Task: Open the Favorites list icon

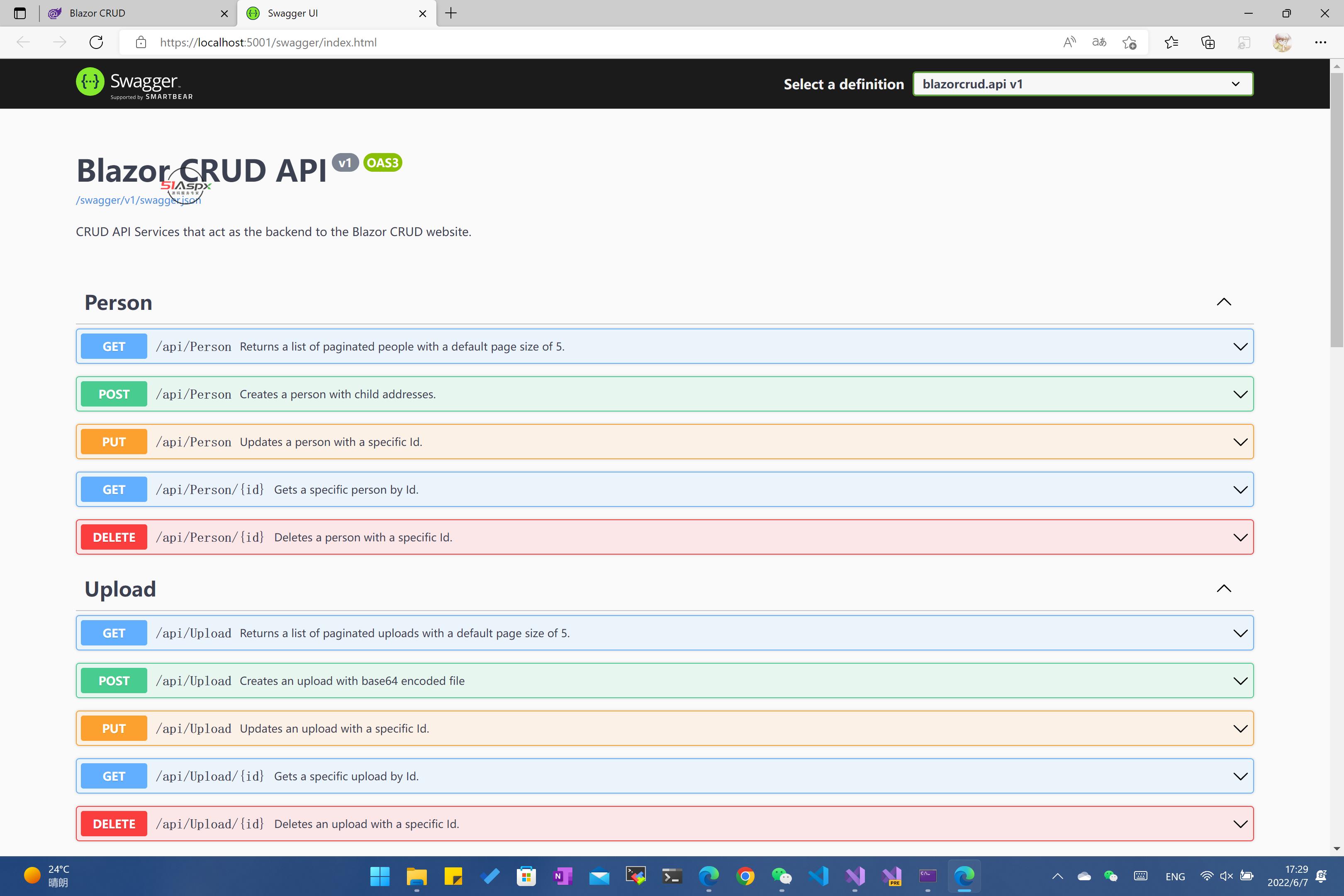Action: (x=1171, y=42)
